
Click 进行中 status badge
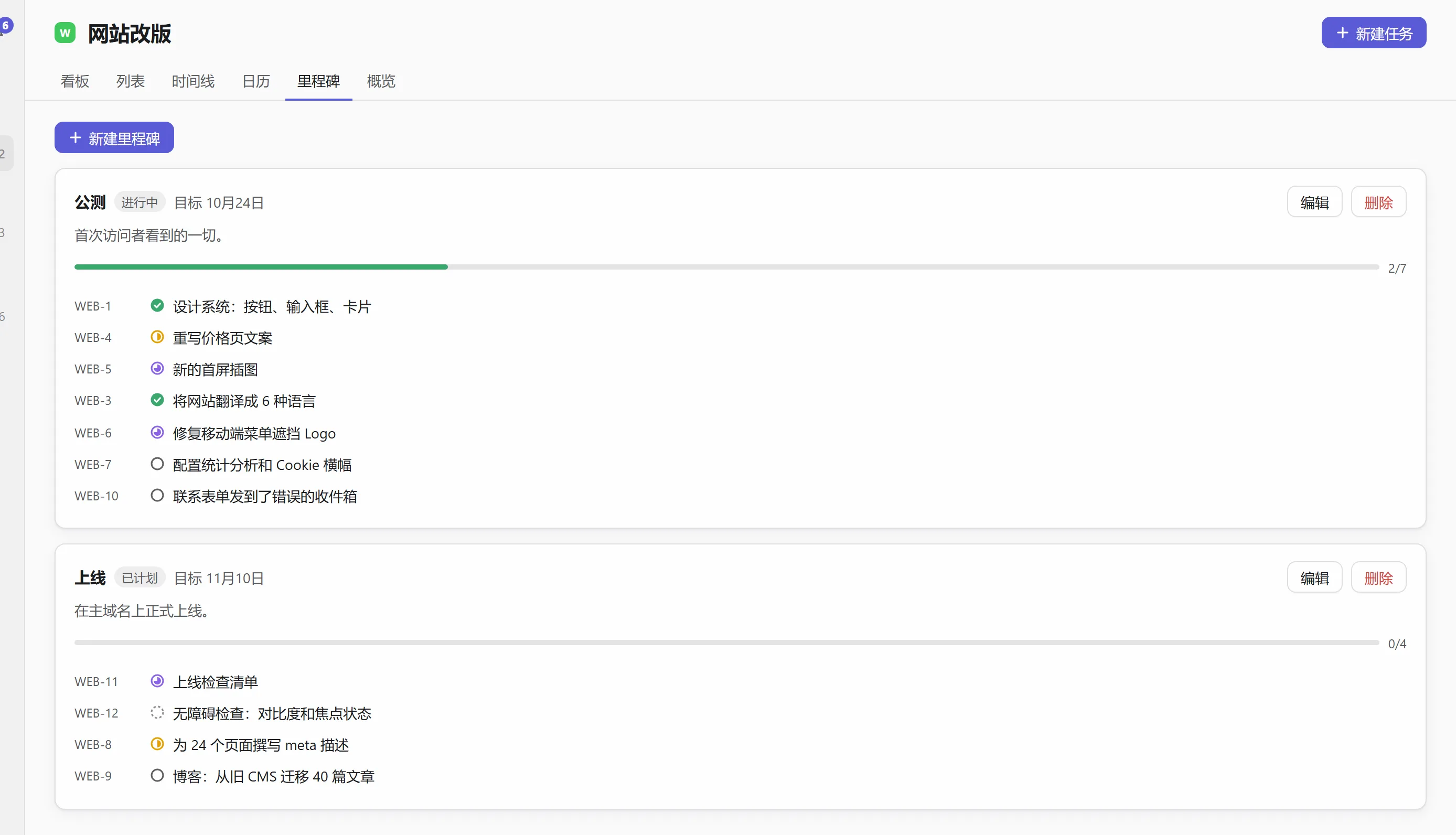140,202
